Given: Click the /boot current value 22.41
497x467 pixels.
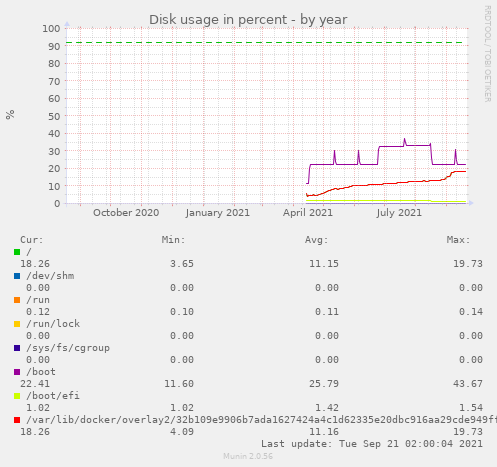Looking at the screenshot, I should pos(35,384).
